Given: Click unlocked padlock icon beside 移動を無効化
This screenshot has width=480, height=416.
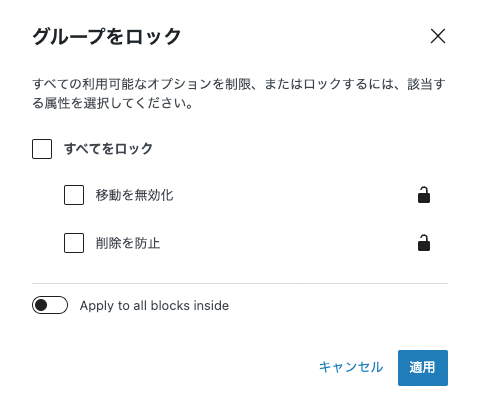Looking at the screenshot, I should (424, 195).
